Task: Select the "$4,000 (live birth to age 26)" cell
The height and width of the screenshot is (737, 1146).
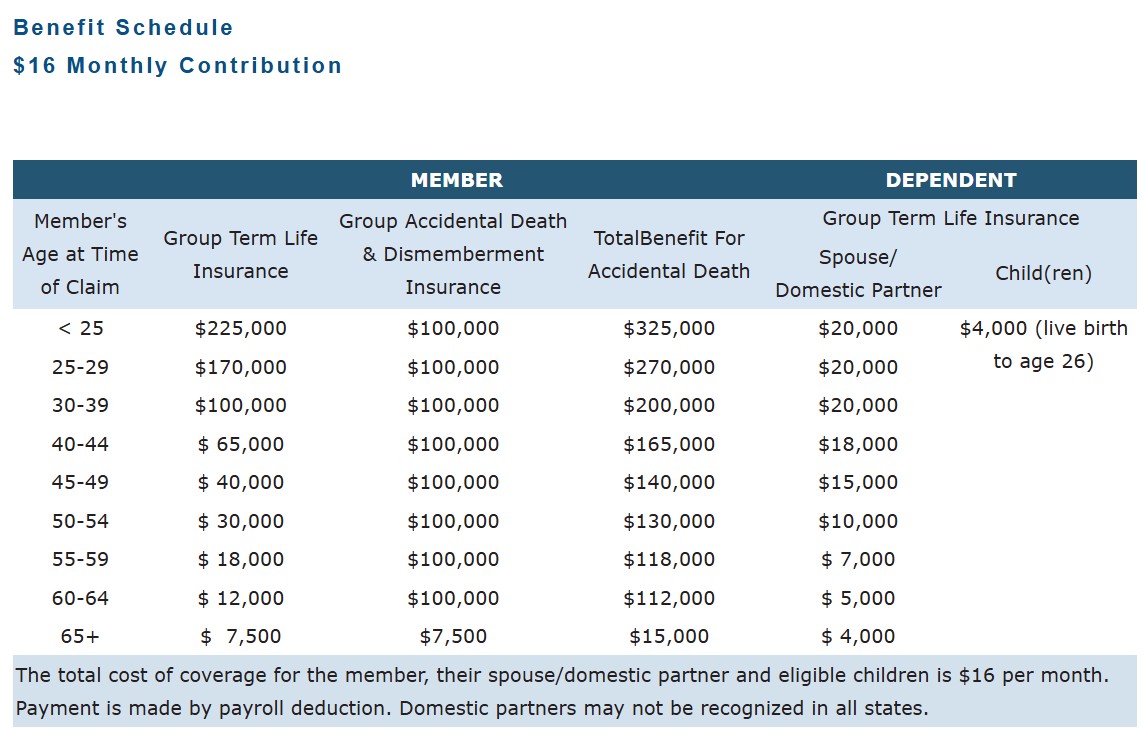Action: point(1043,345)
